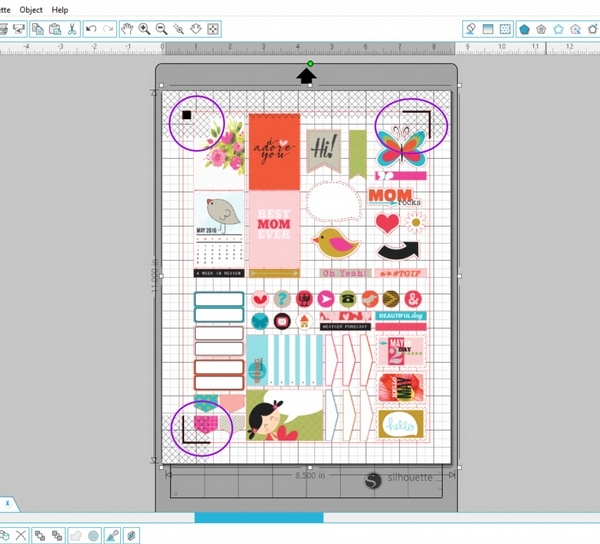Select the Pan hand tool

tap(127, 29)
